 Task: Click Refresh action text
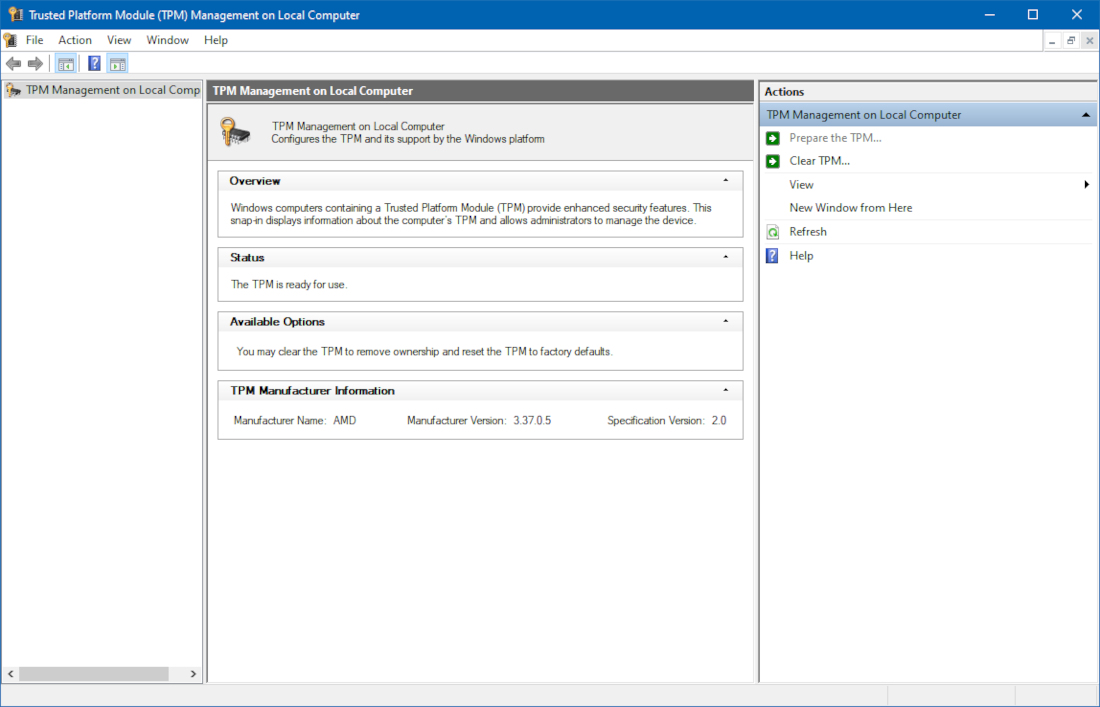[808, 232]
